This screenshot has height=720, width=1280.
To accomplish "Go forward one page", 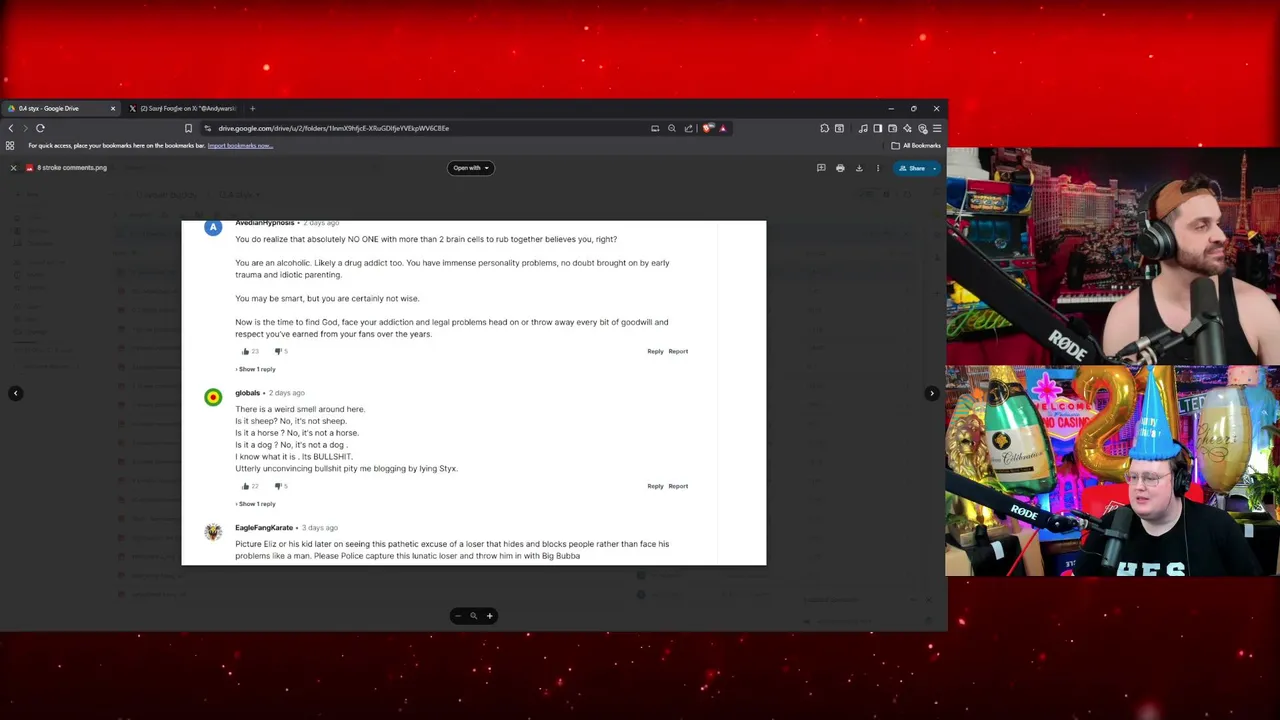I will (25, 128).
